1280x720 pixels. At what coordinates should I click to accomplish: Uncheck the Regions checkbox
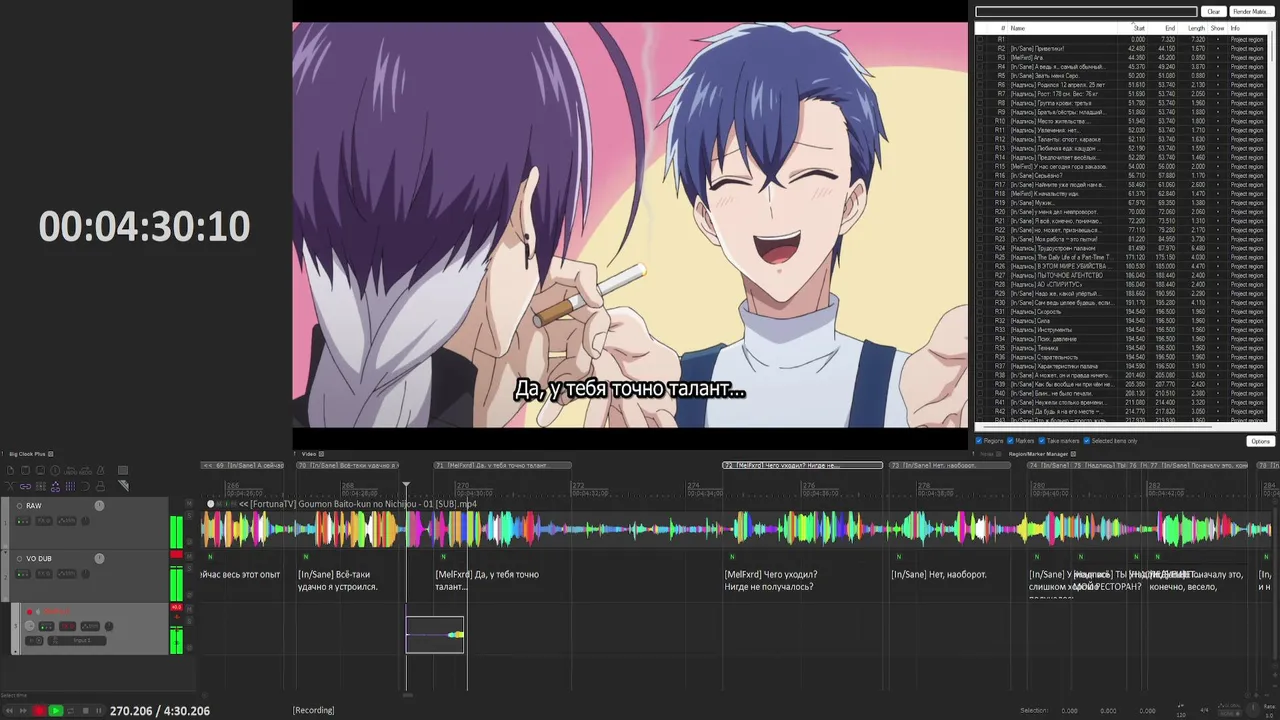(979, 441)
